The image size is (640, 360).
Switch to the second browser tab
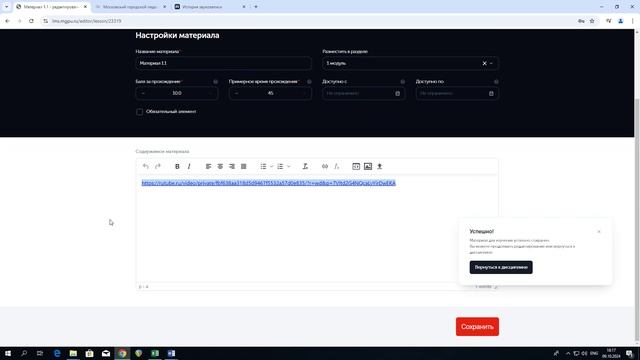[131, 7]
